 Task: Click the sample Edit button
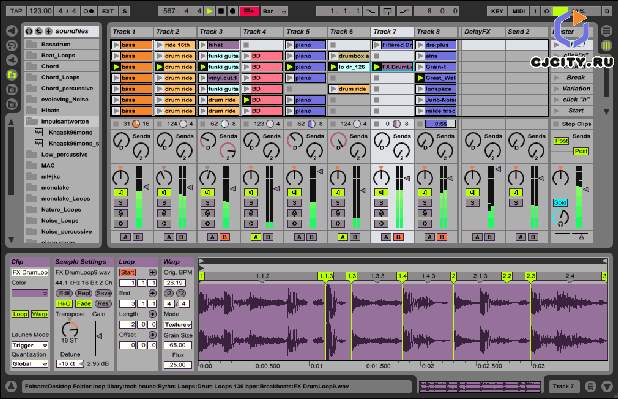(64, 293)
